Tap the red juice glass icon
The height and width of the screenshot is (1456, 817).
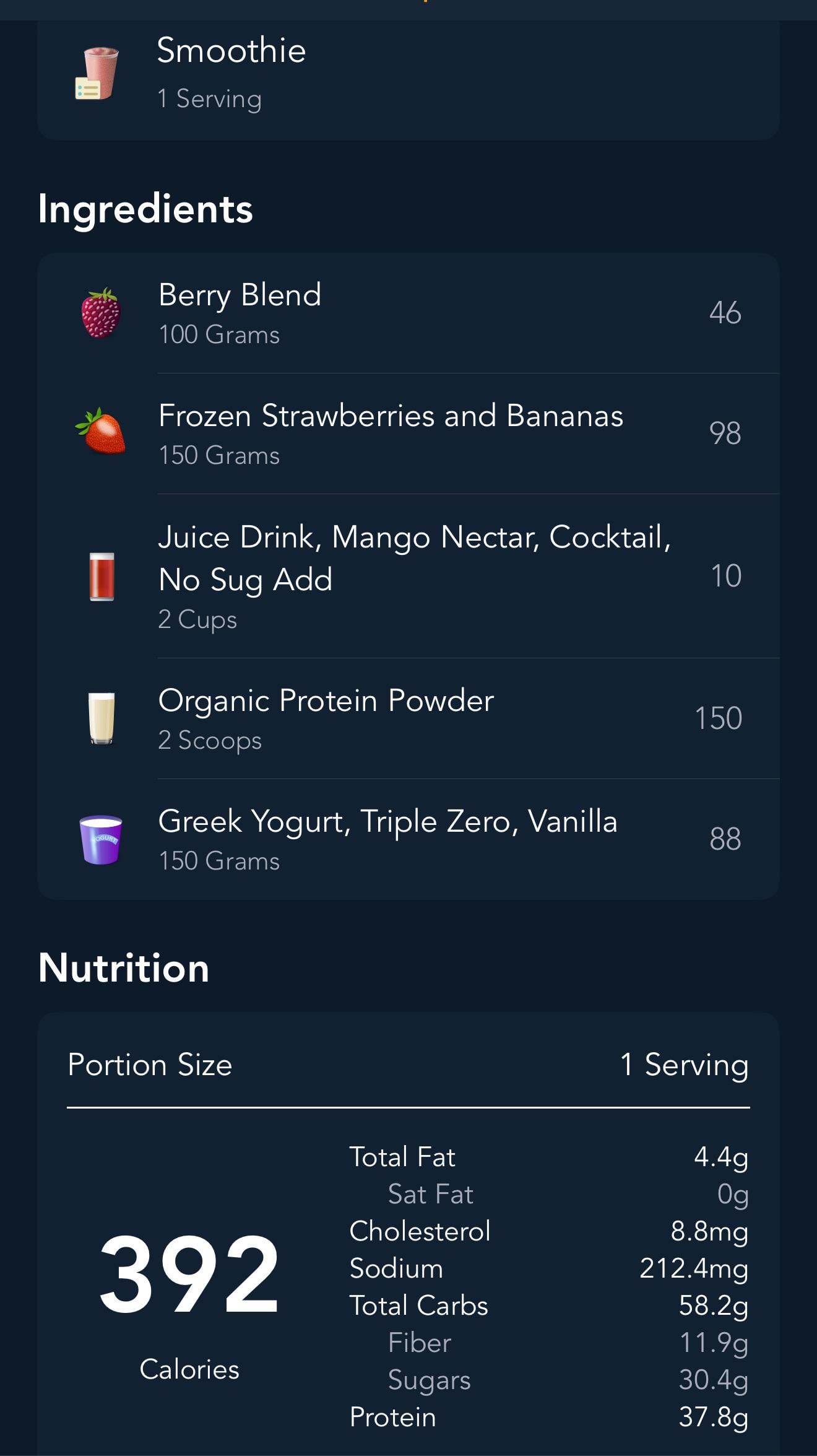click(102, 576)
